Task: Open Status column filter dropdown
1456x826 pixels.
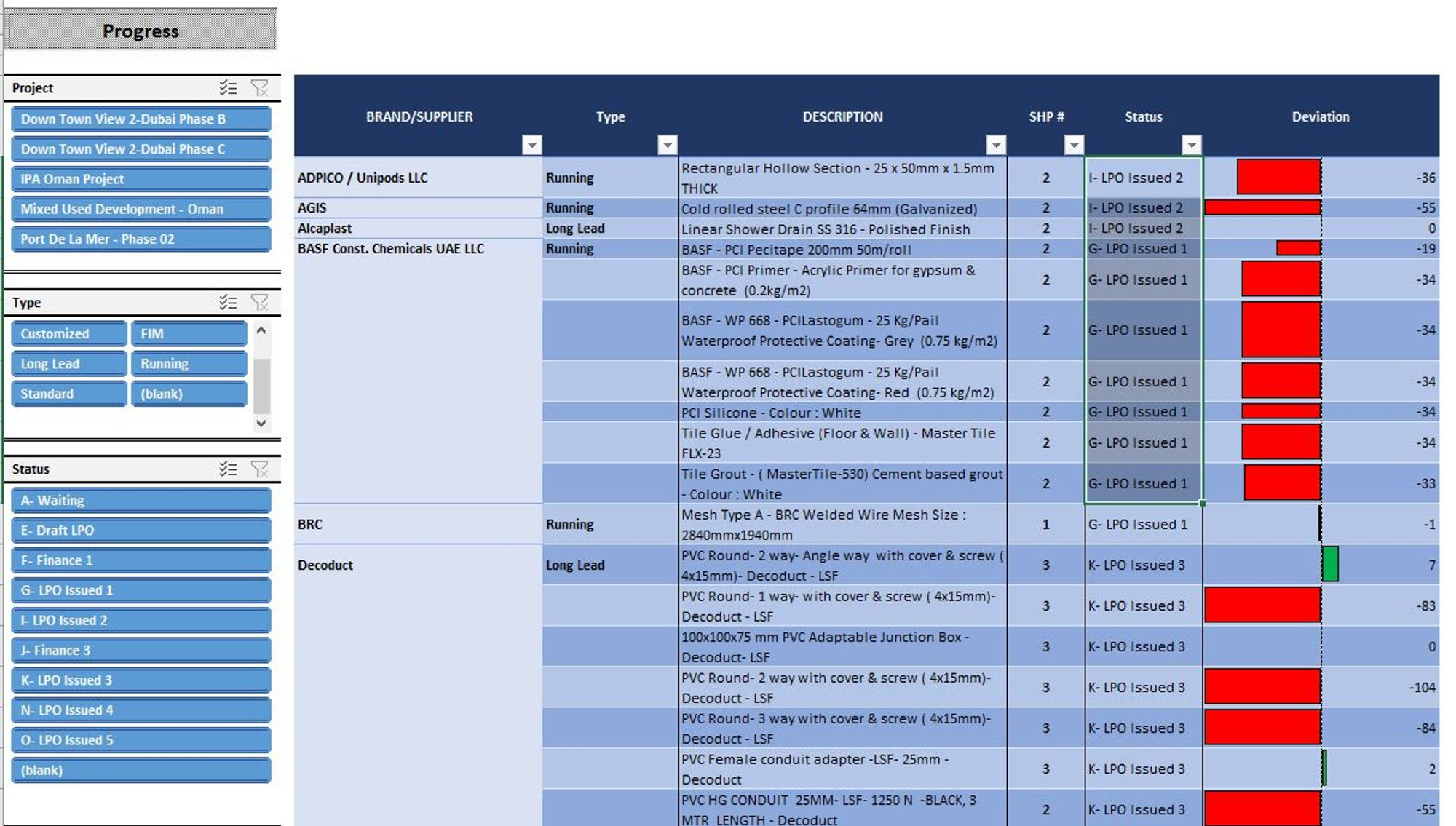Action: coord(1191,145)
